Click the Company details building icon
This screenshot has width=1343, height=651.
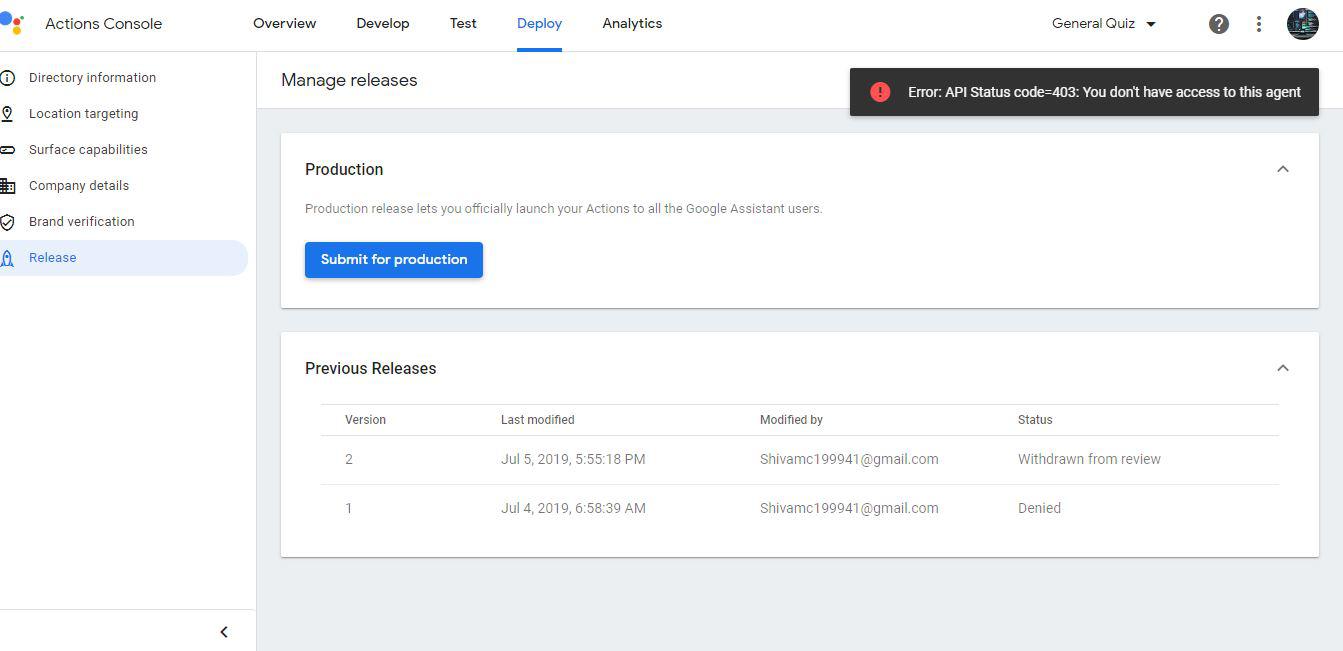(x=11, y=185)
